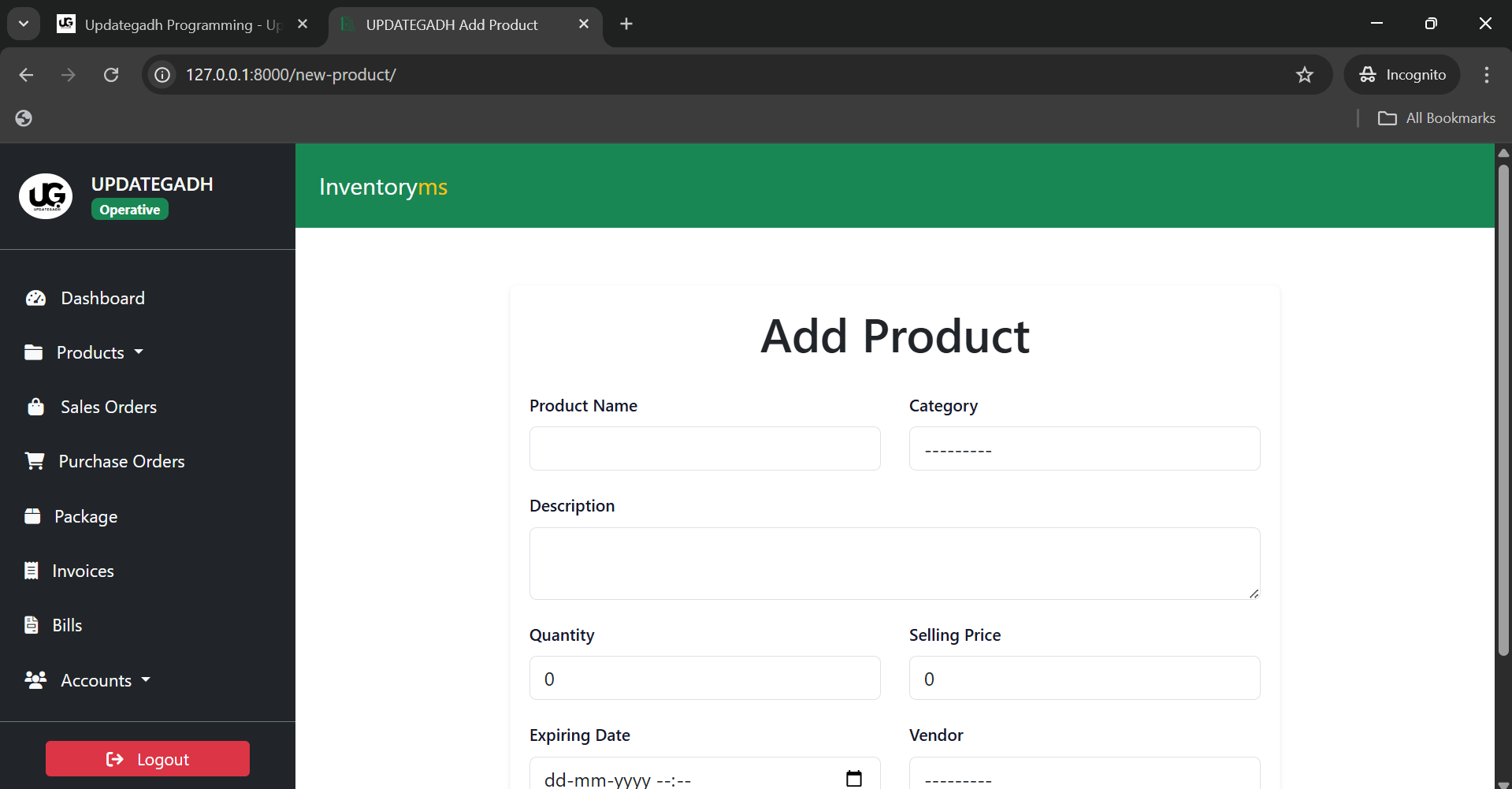The image size is (1512, 789).
Task: Reload the page
Action: (111, 75)
